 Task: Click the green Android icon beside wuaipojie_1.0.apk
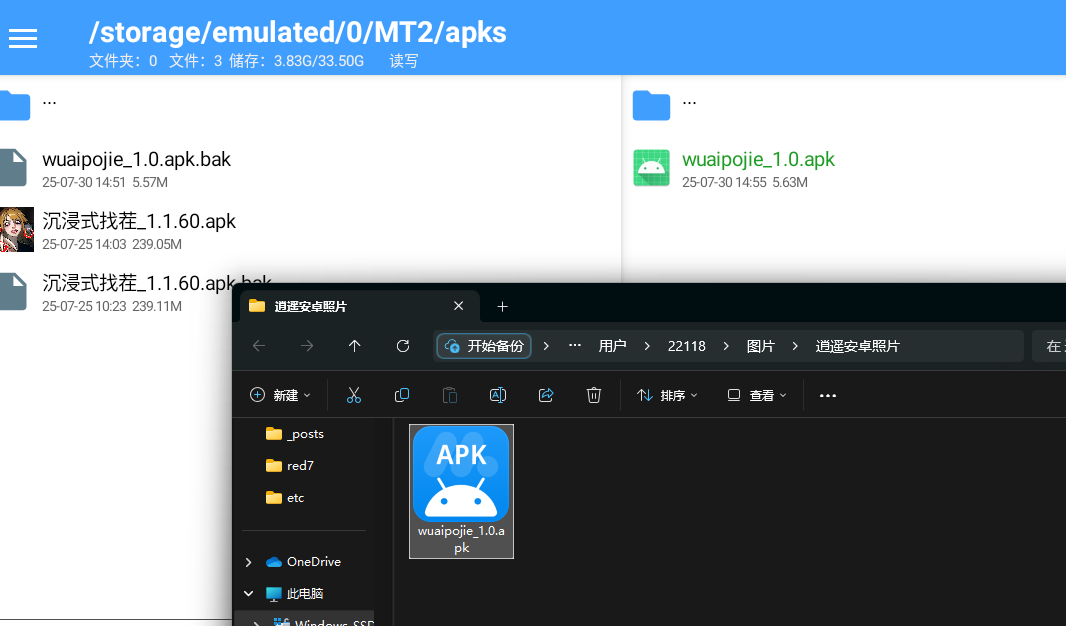click(x=651, y=168)
